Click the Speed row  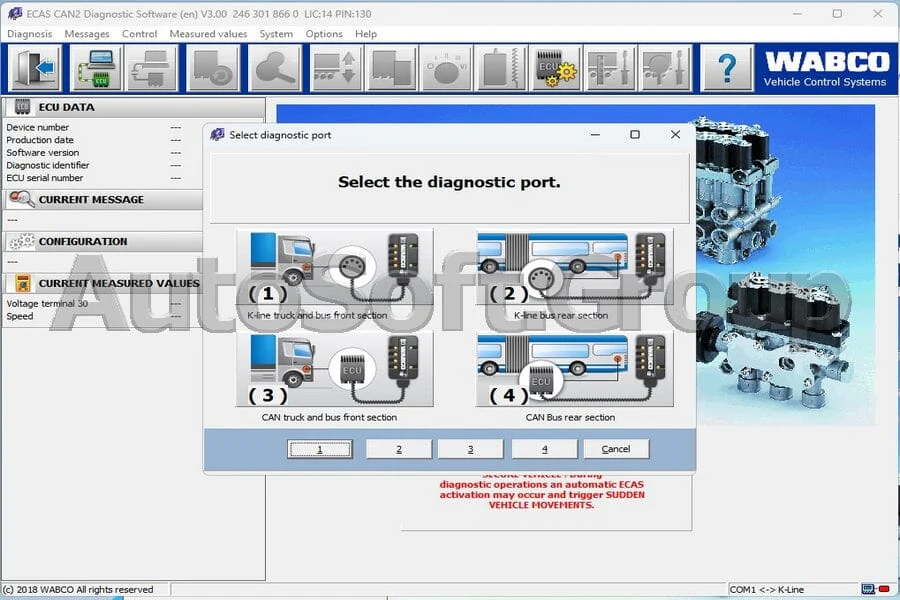(x=94, y=316)
